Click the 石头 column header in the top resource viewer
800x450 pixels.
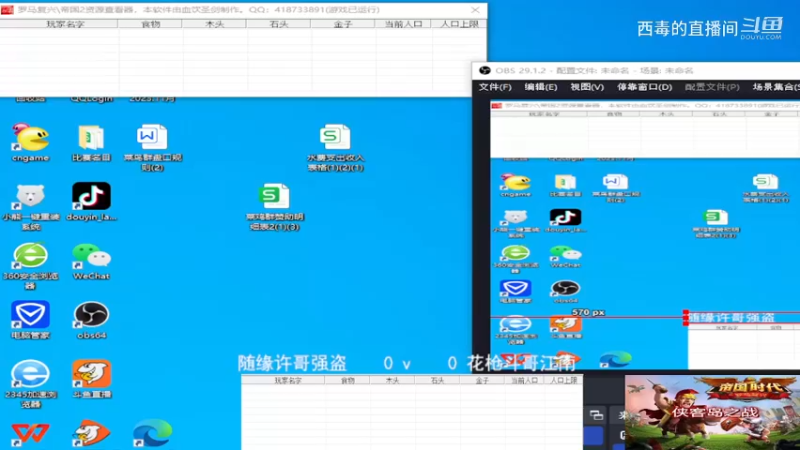coord(279,24)
